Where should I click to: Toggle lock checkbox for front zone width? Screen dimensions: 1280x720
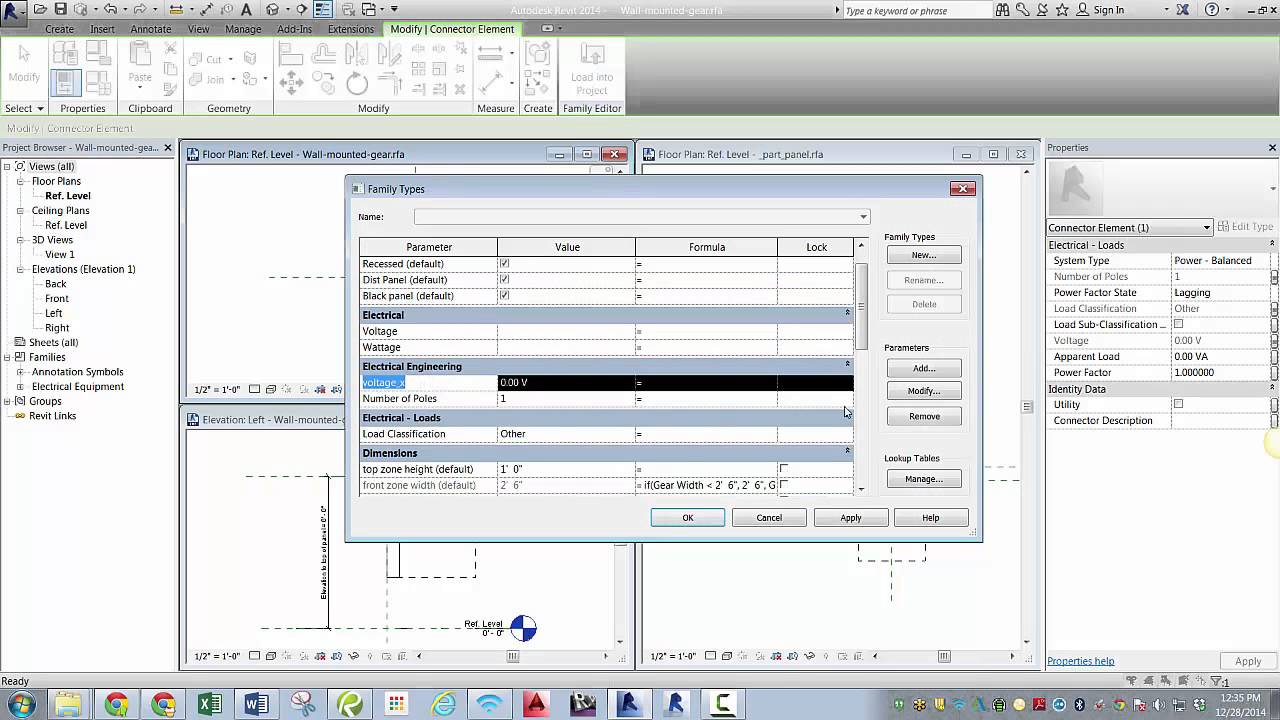[x=783, y=485]
